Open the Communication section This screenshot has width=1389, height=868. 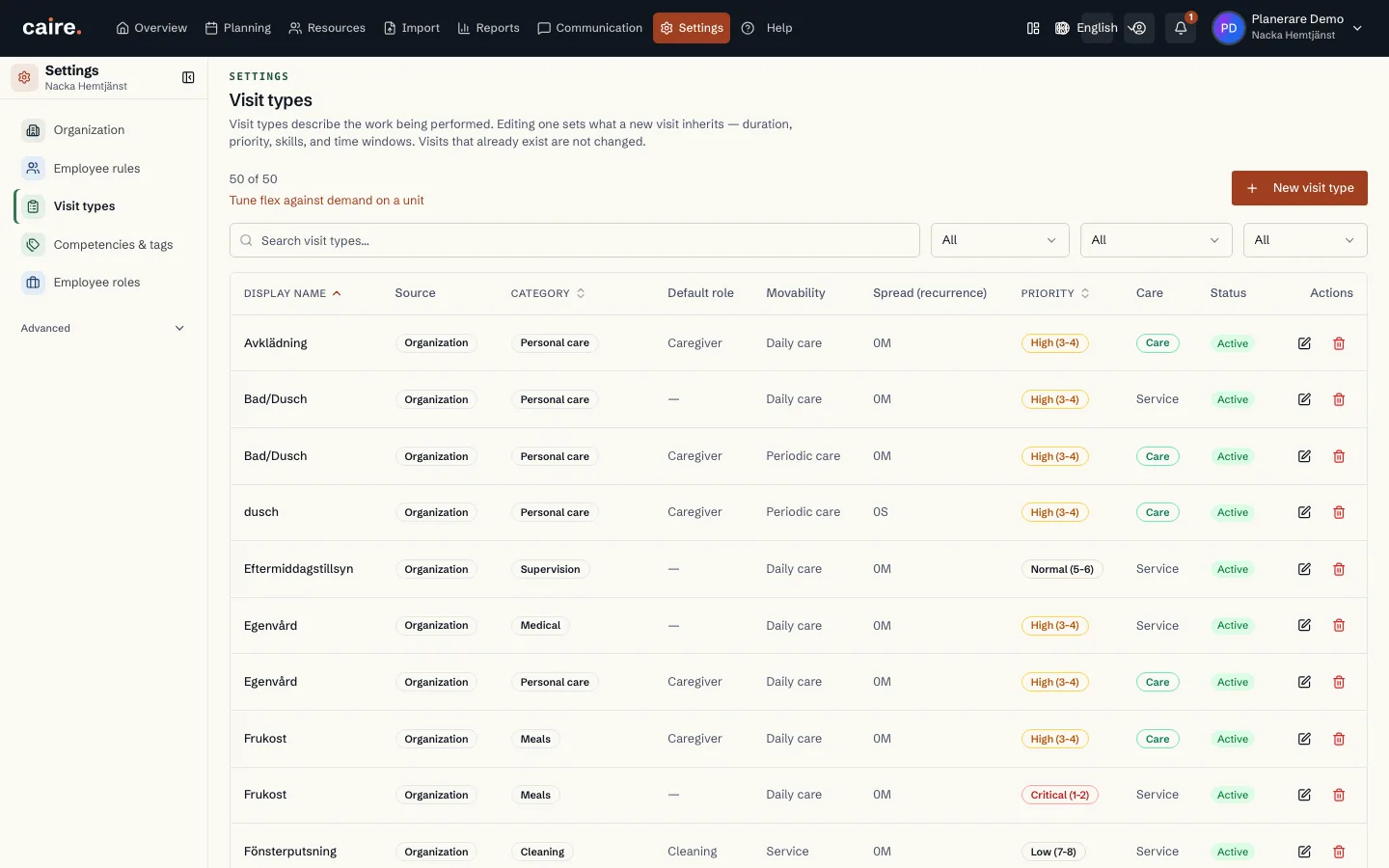point(589,28)
